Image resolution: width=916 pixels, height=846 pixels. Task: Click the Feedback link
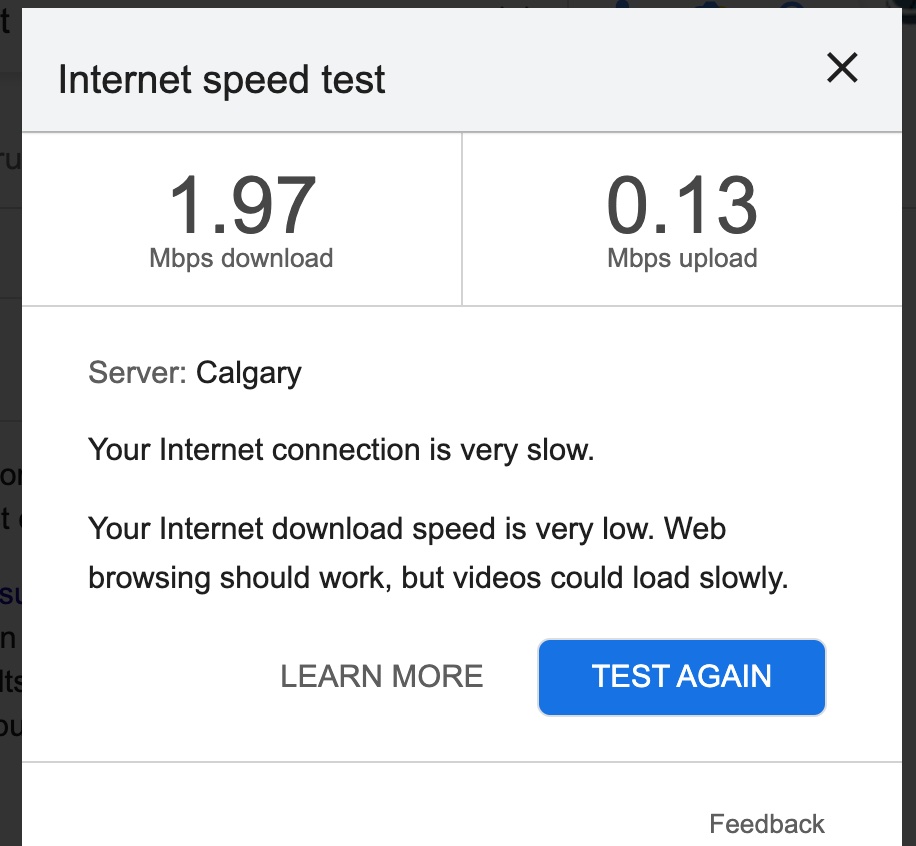[x=766, y=824]
